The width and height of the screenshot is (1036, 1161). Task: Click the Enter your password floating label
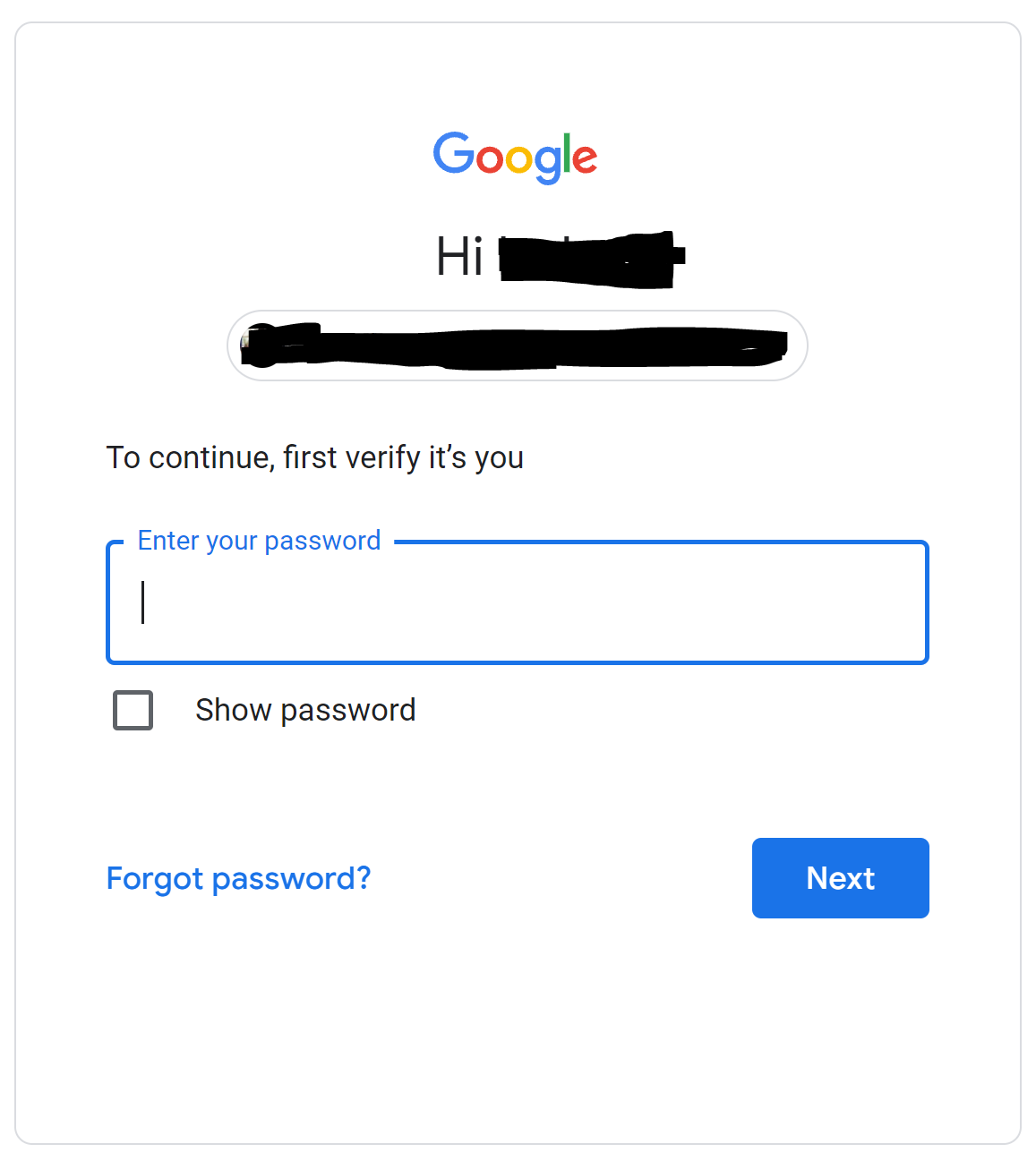coord(260,541)
